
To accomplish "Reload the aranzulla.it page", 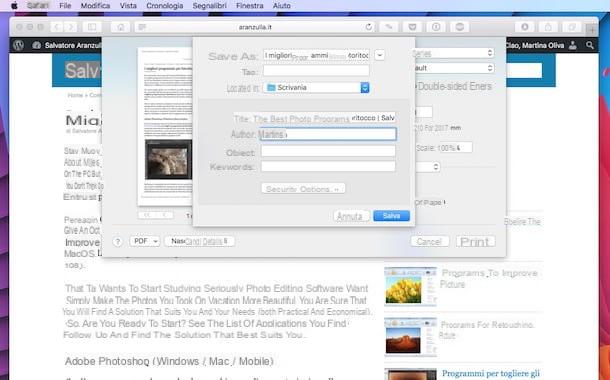I will [x=368, y=27].
